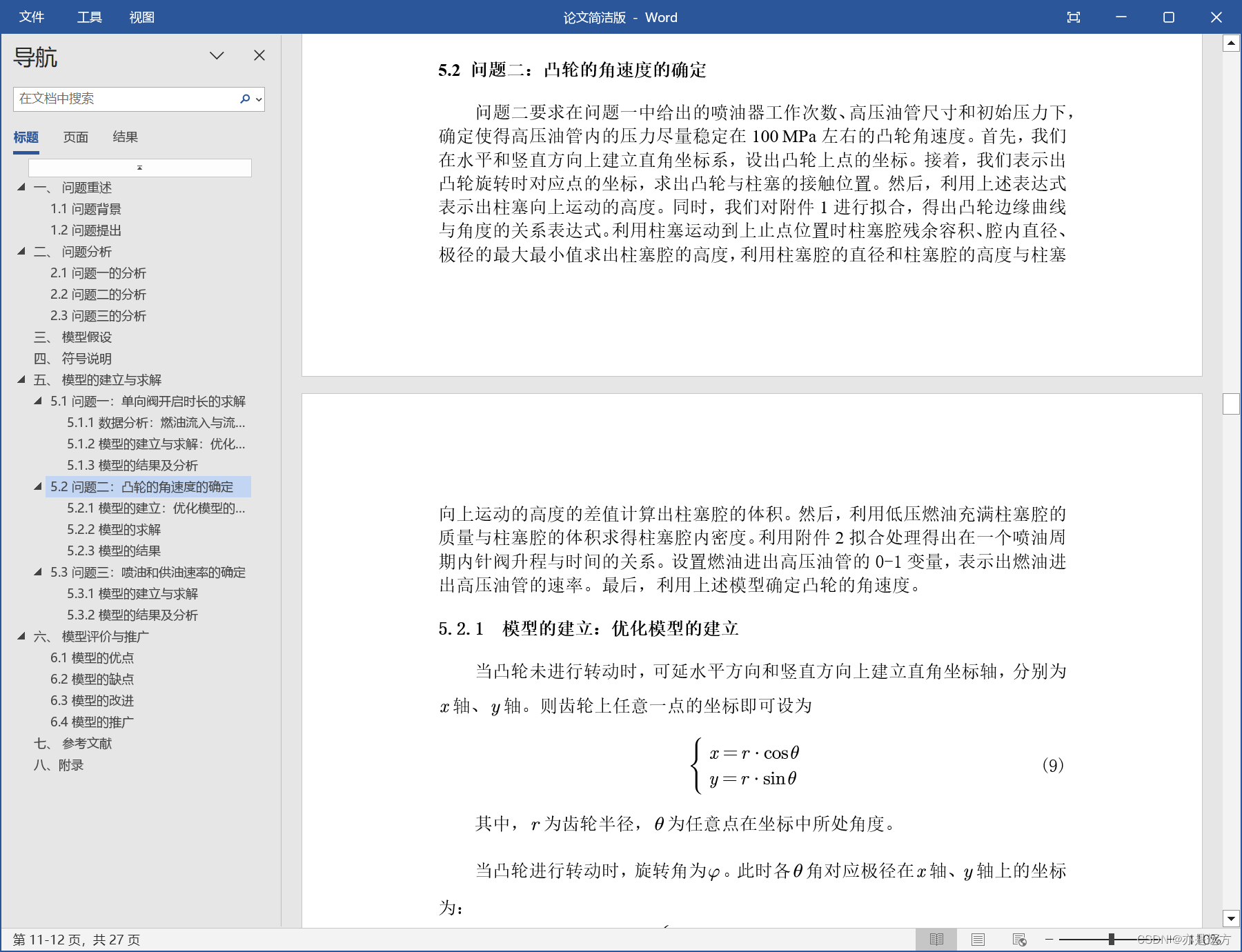Viewport: 1242px width, 952px height.
Task: Go to 八、附录 heading
Action: tap(59, 765)
